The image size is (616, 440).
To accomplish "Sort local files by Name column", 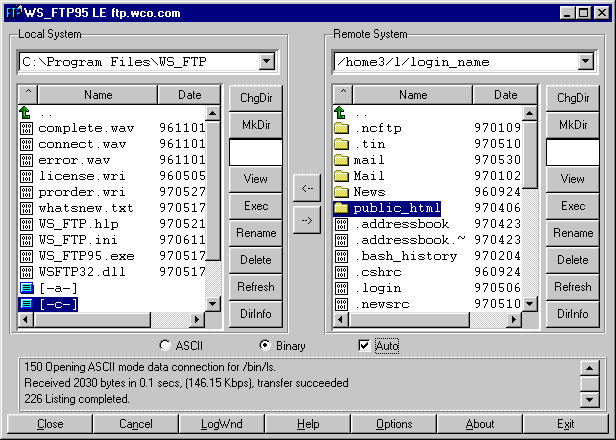I will [x=98, y=95].
